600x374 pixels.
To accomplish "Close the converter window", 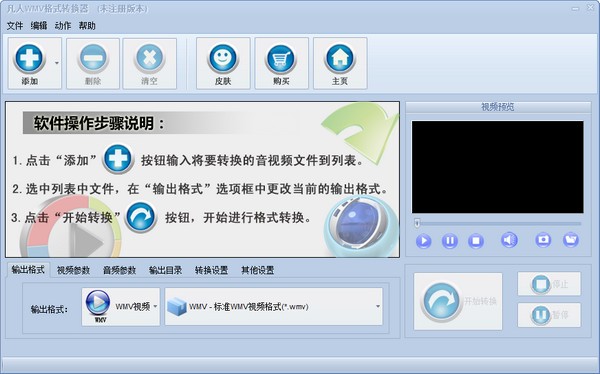I will [x=590, y=8].
